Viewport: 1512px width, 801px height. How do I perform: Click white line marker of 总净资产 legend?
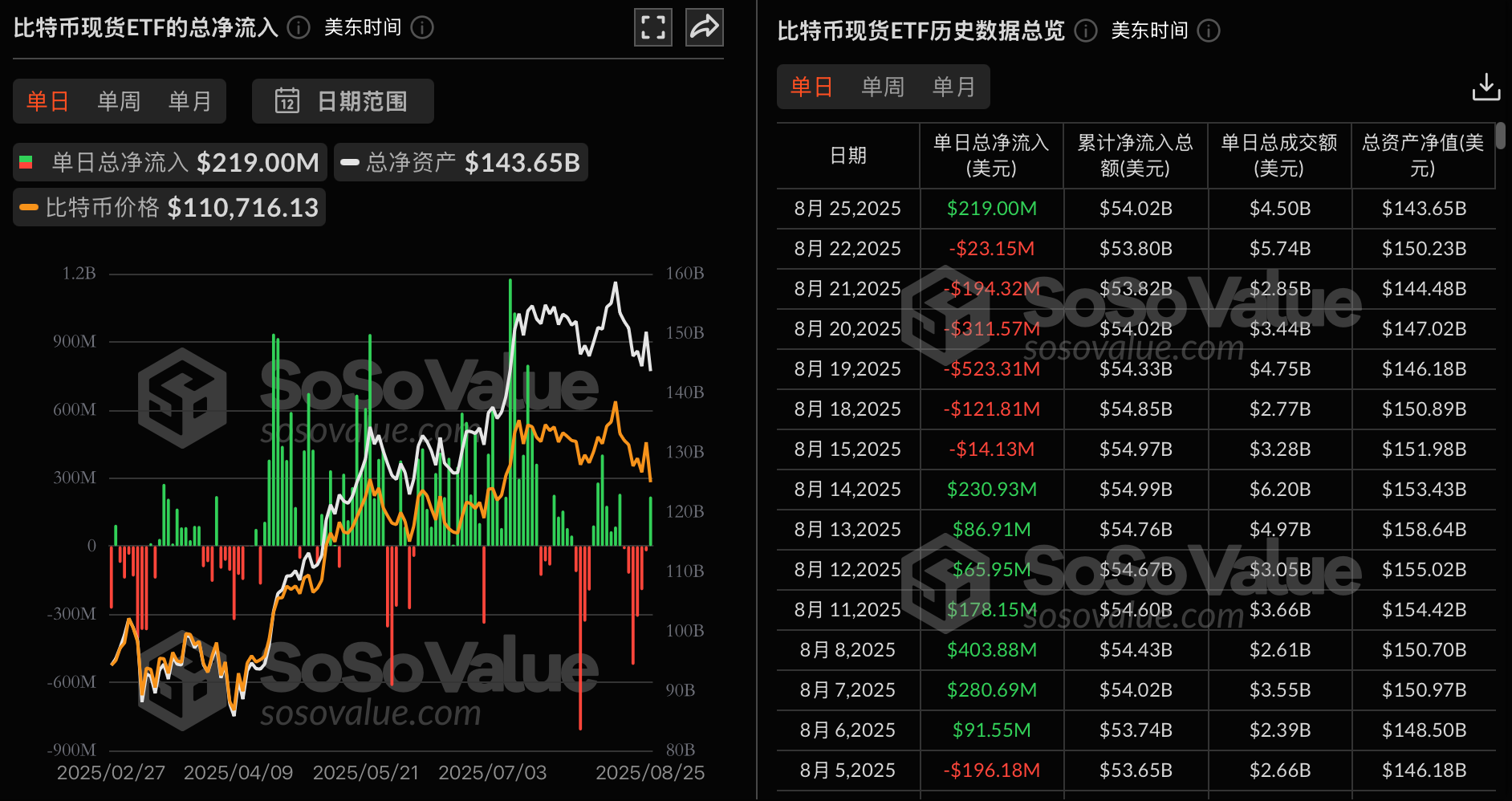pyautogui.click(x=349, y=162)
